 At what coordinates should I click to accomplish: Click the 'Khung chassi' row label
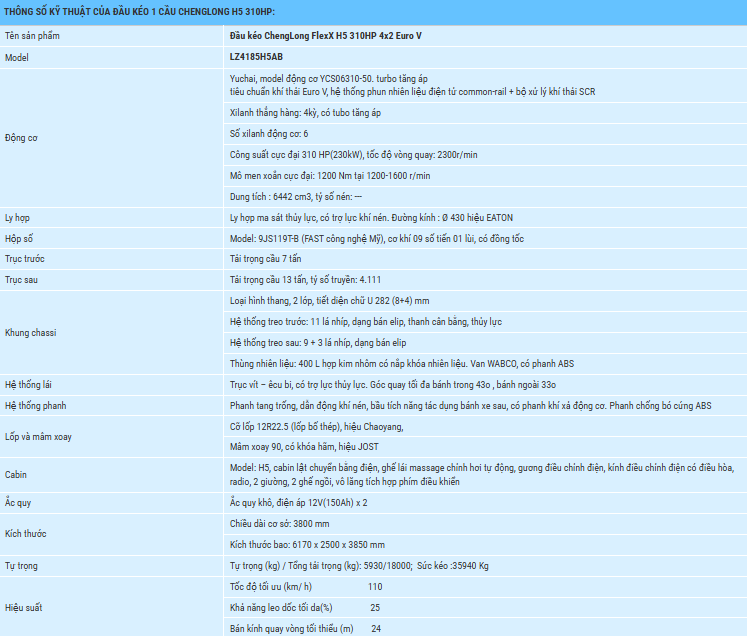(32, 332)
